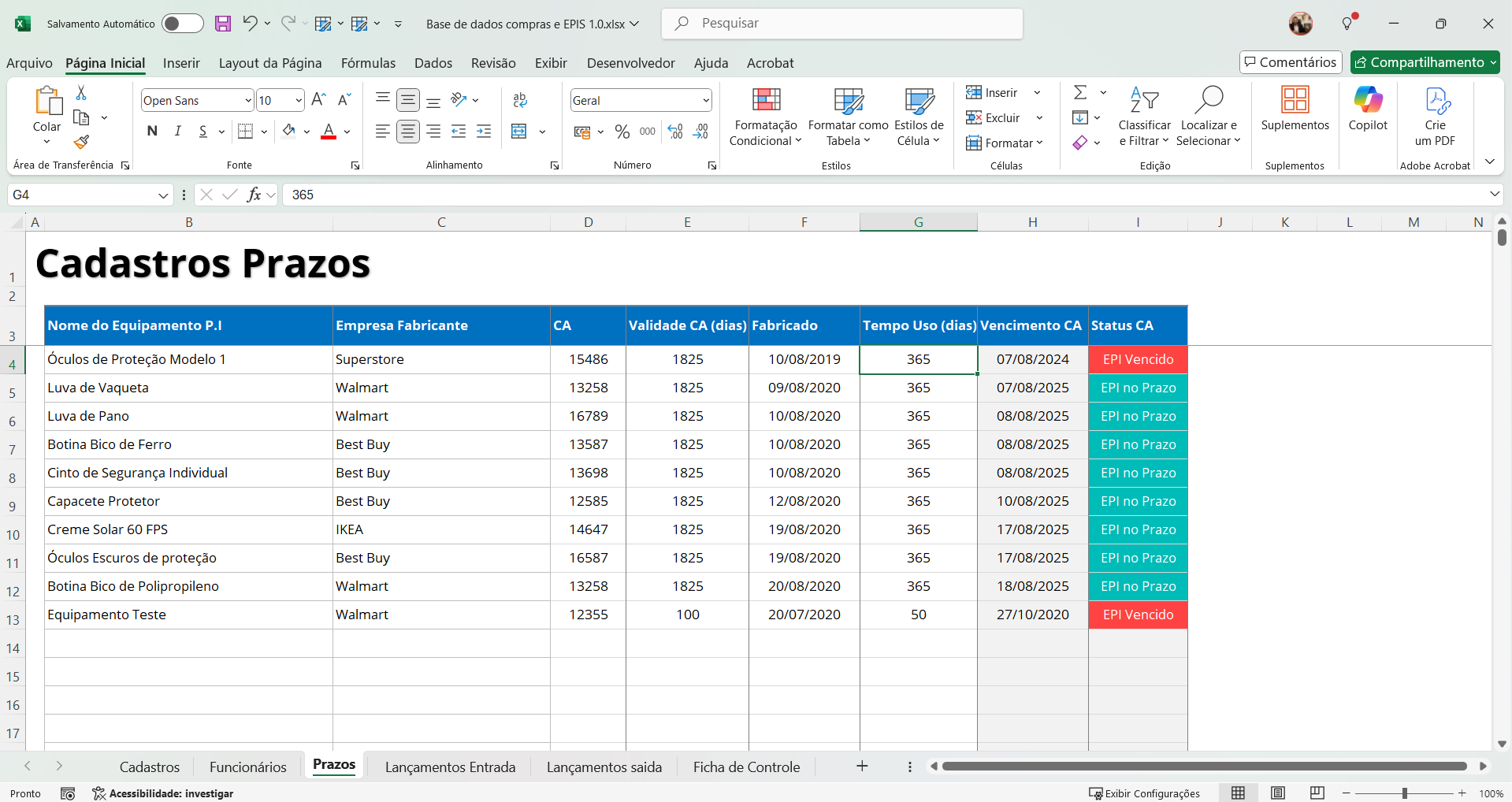Click the Percent style icon
1512x802 pixels.
622,132
